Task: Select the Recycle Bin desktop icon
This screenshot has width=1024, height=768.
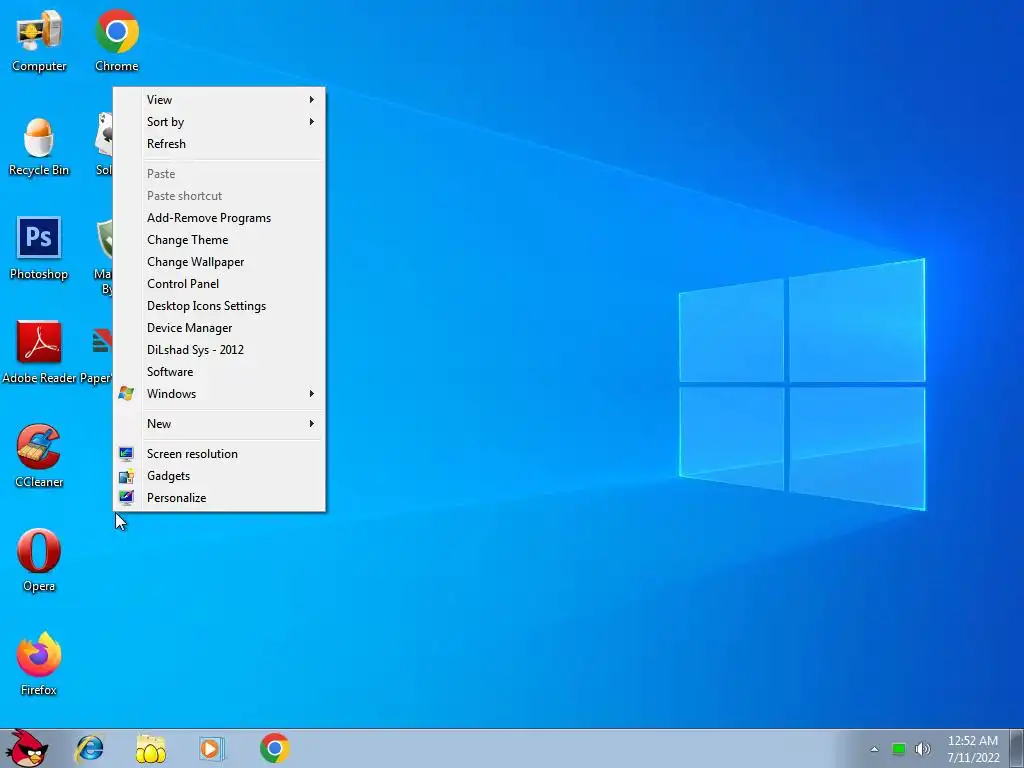Action: 39,147
